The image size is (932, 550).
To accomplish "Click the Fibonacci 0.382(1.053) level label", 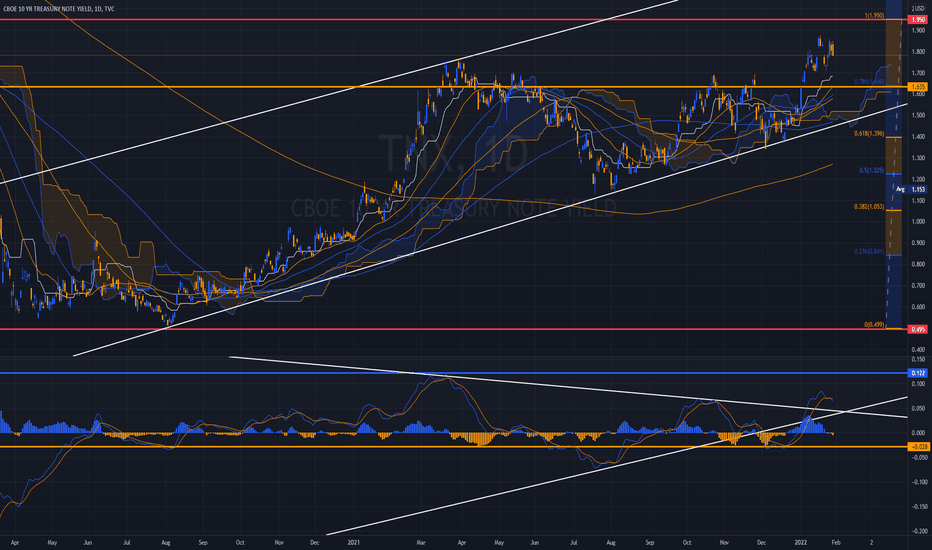I will coord(869,207).
